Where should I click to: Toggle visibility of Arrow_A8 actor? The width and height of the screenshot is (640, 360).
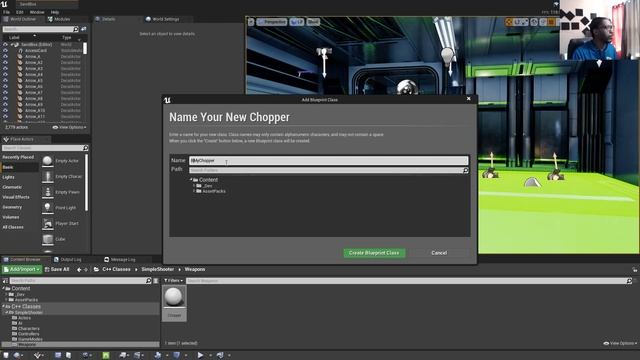[5, 98]
